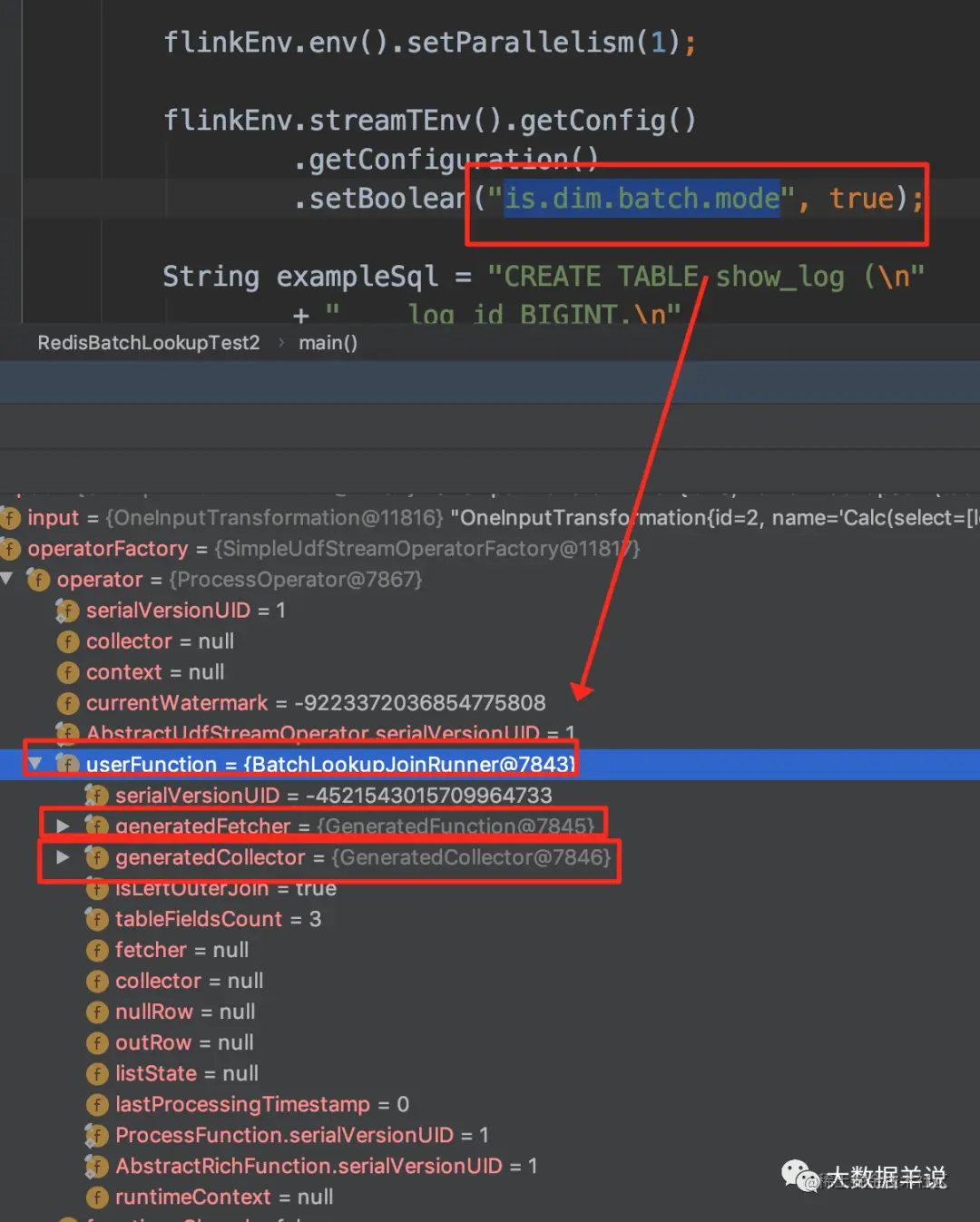Image resolution: width=980 pixels, height=1222 pixels.
Task: Select the operator = {ProcessOperator@7867} row
Action: [x=490, y=580]
